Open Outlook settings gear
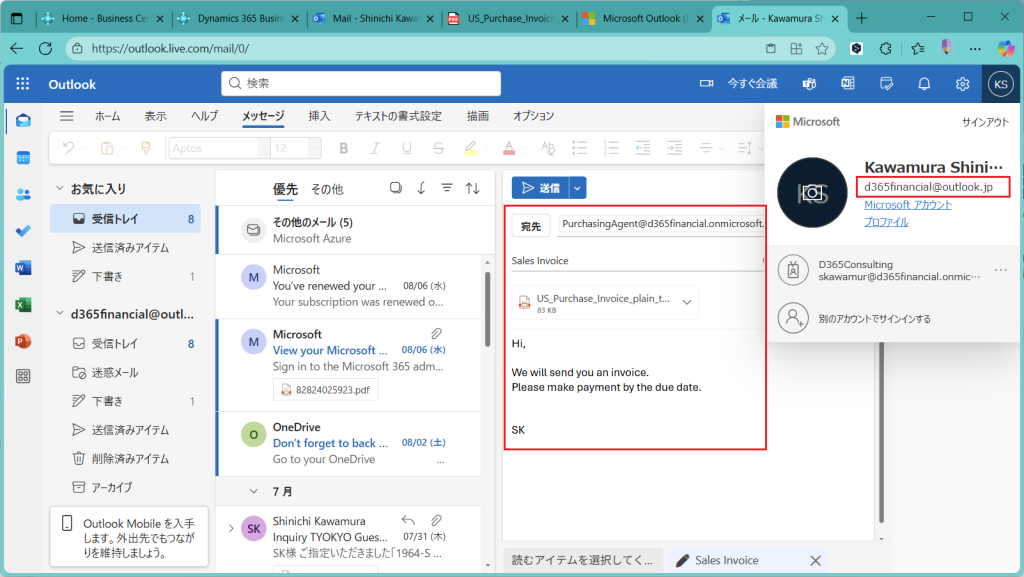This screenshot has height=577, width=1024. (962, 84)
